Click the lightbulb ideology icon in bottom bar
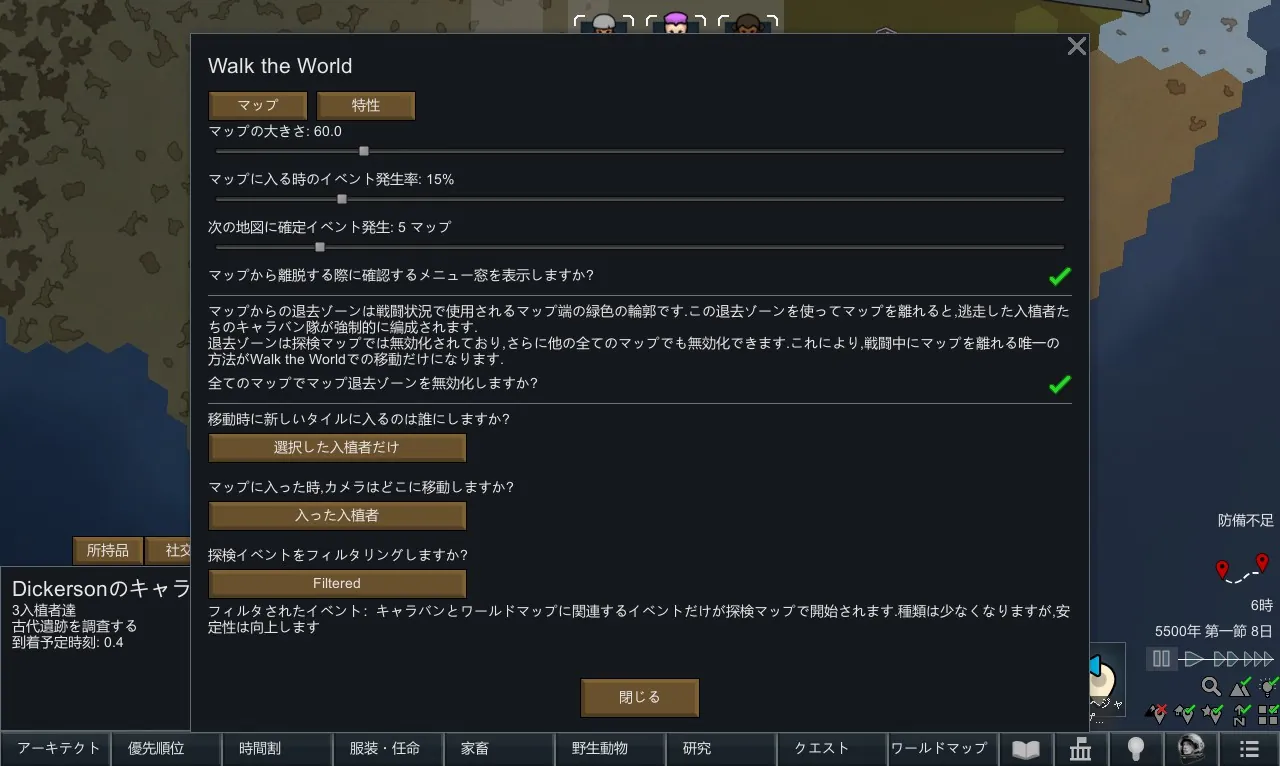The height and width of the screenshot is (766, 1280). (x=1136, y=749)
